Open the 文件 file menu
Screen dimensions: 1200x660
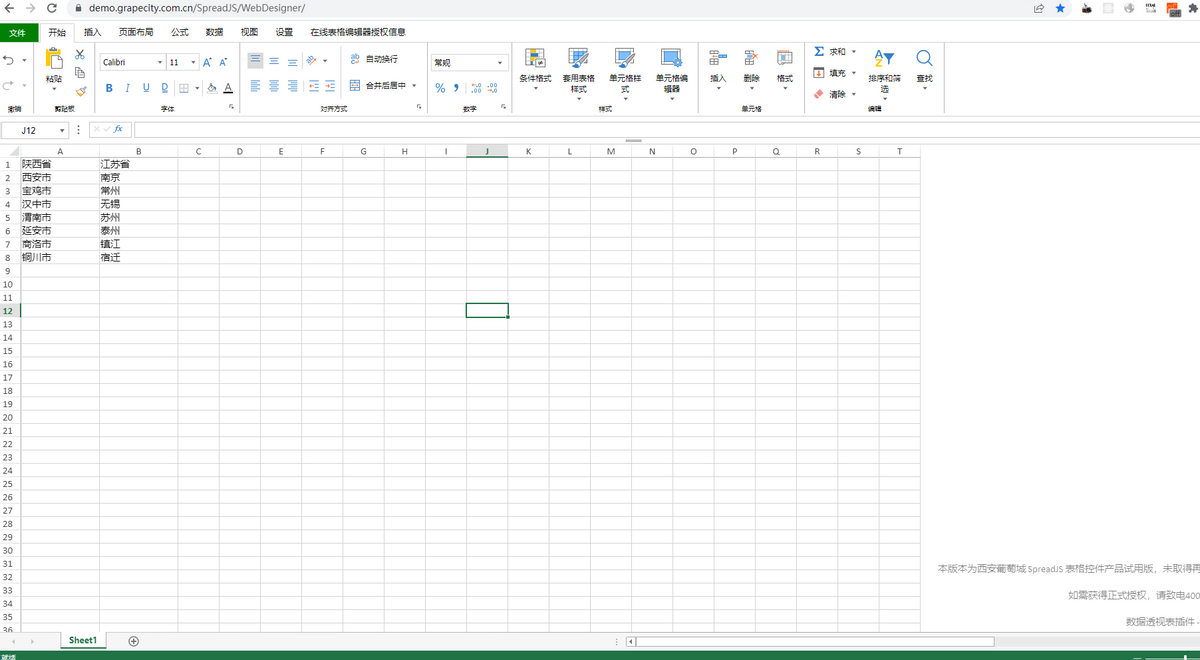click(x=17, y=32)
